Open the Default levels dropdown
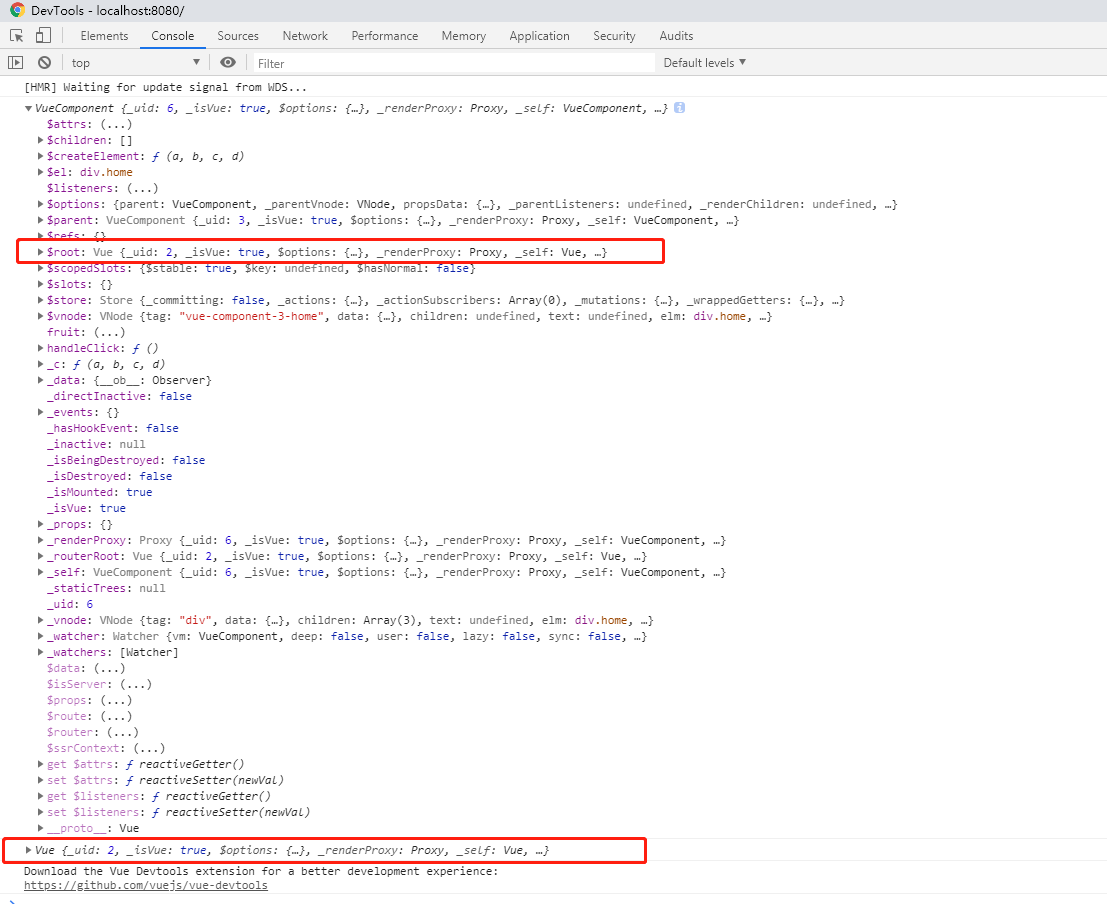Image resolution: width=1107 pixels, height=904 pixels. [x=705, y=63]
